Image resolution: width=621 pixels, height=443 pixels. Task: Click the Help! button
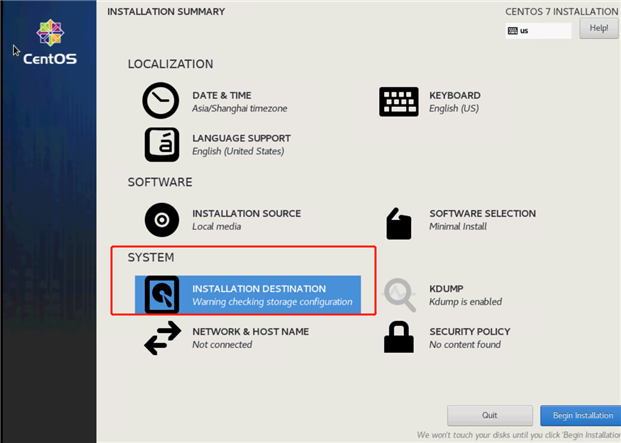coord(598,28)
